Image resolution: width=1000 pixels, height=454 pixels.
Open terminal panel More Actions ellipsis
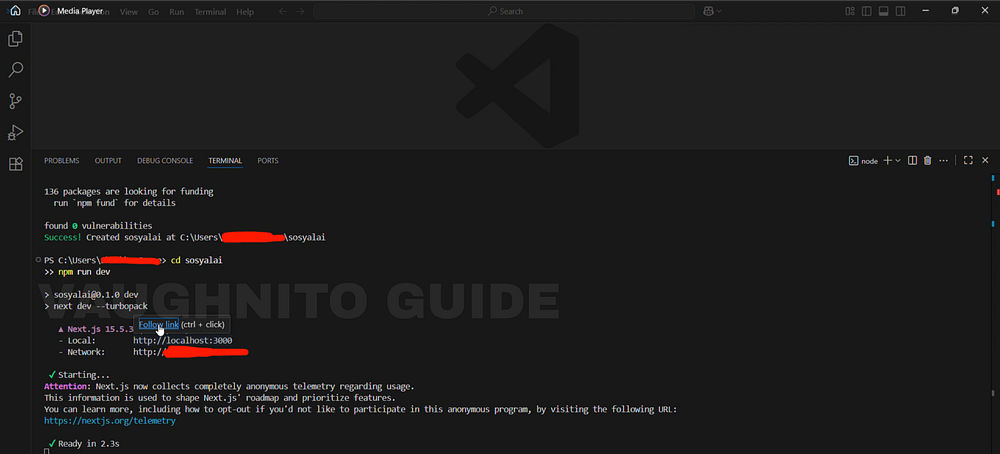tap(944, 161)
